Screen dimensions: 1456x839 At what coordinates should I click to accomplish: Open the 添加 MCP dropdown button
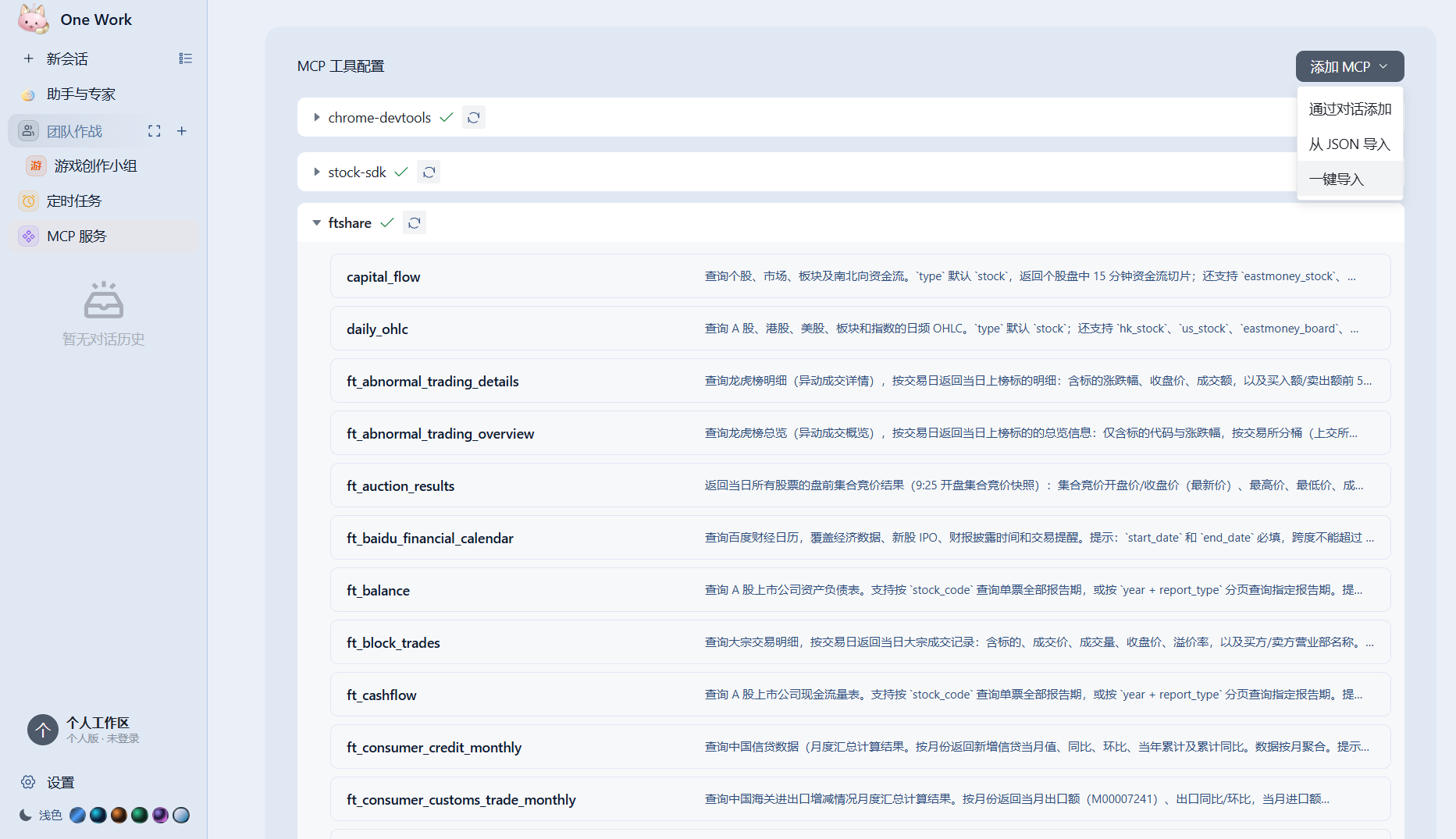[1350, 66]
